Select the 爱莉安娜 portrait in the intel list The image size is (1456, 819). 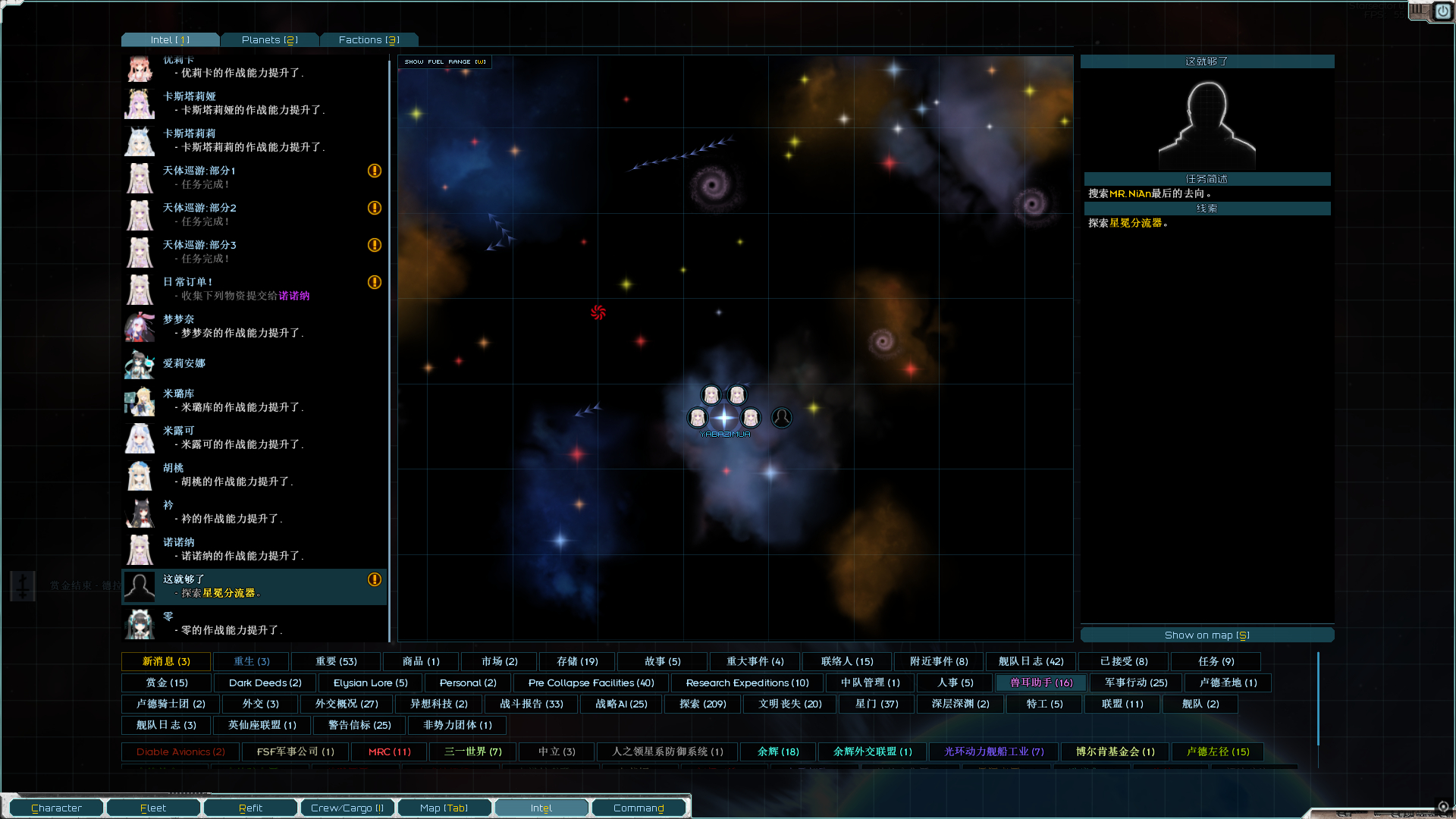click(140, 364)
